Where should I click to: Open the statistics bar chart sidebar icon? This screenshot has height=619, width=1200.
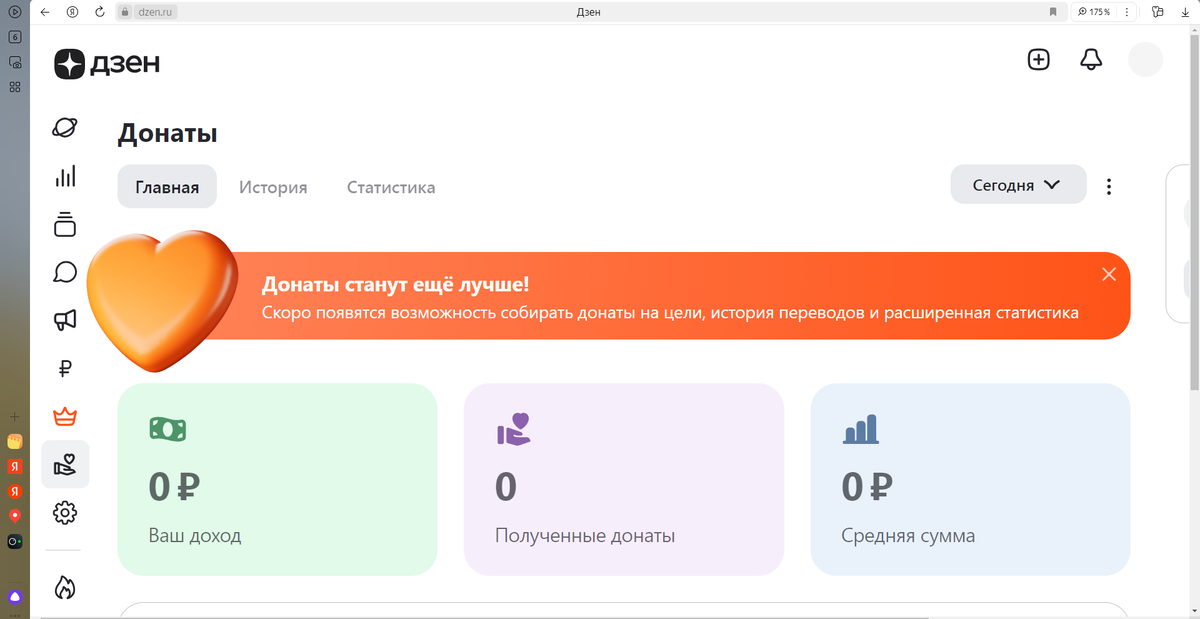click(65, 177)
